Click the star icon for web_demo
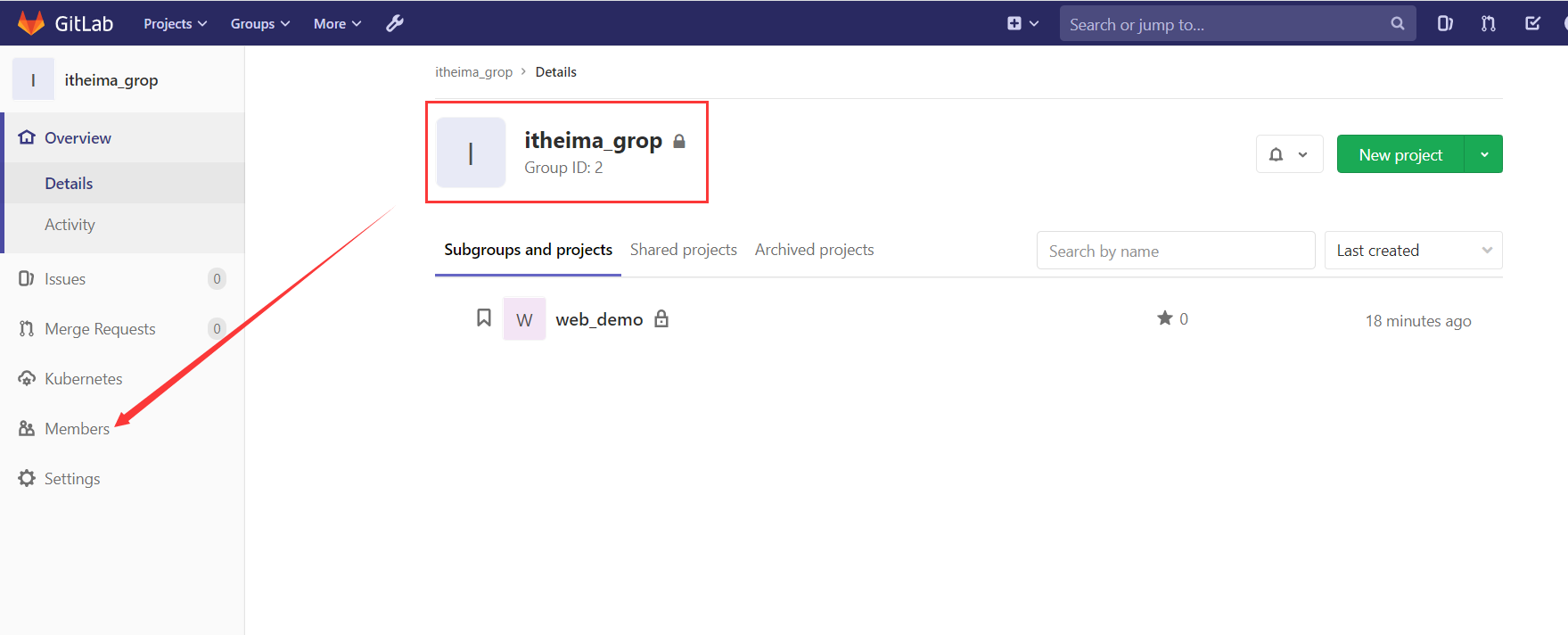 pyautogui.click(x=1164, y=318)
